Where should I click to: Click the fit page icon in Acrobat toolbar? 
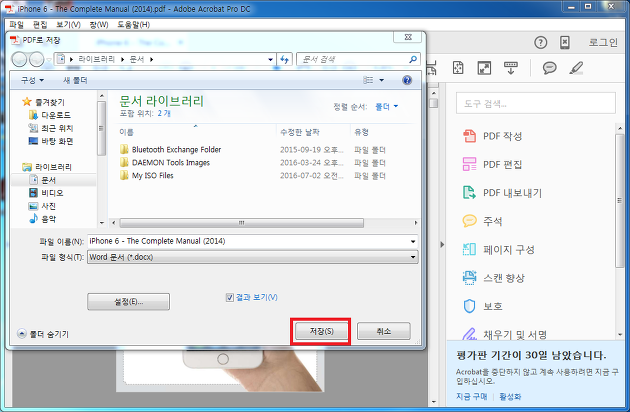(458, 68)
